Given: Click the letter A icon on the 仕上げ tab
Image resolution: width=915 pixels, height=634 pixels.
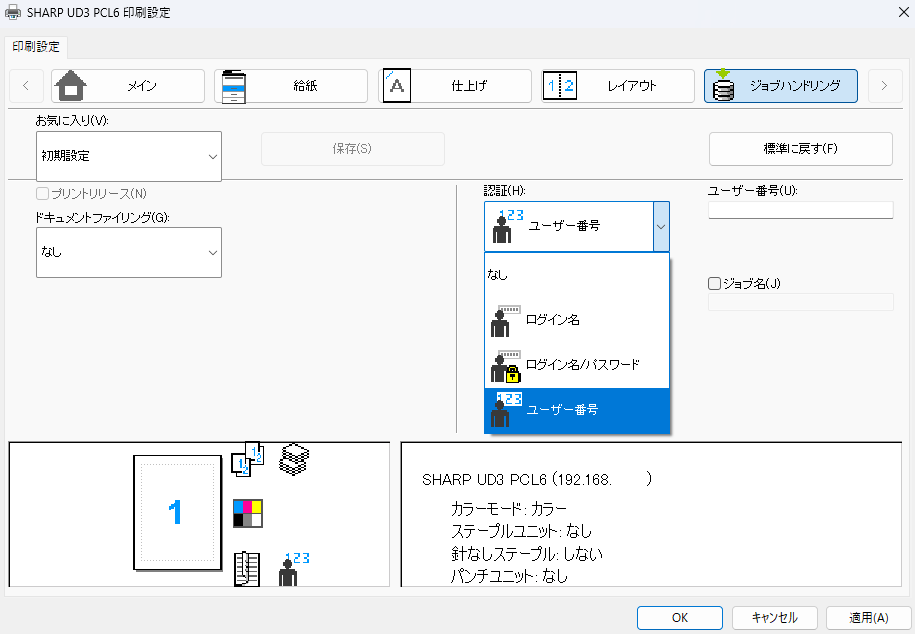Looking at the screenshot, I should coord(397,86).
